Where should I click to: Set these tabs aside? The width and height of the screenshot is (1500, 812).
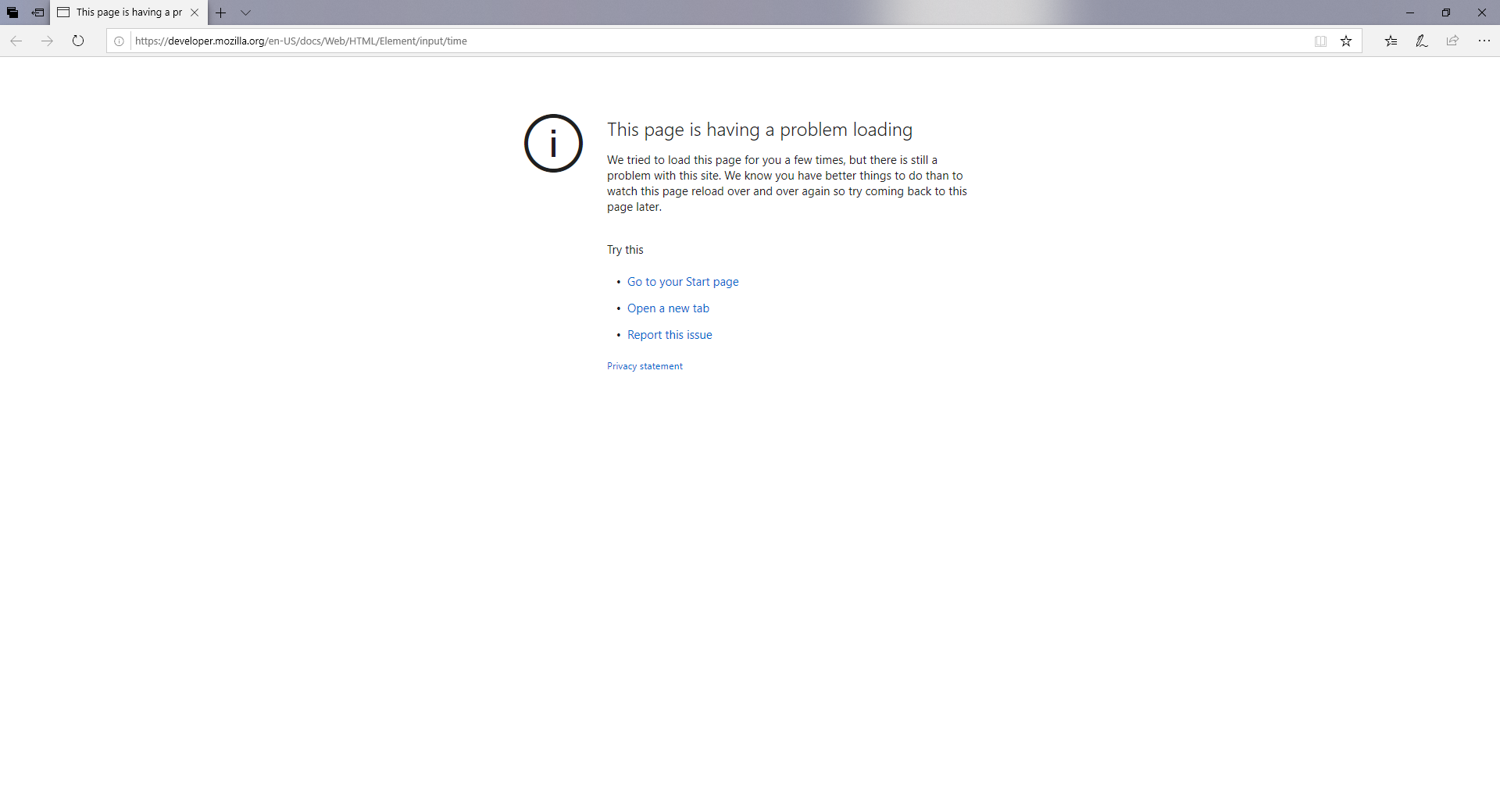click(37, 12)
